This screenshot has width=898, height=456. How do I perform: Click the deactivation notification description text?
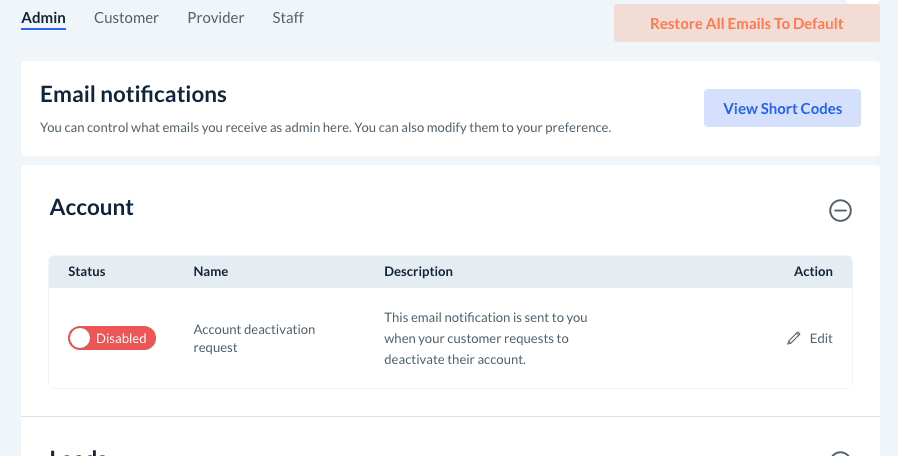(485, 338)
